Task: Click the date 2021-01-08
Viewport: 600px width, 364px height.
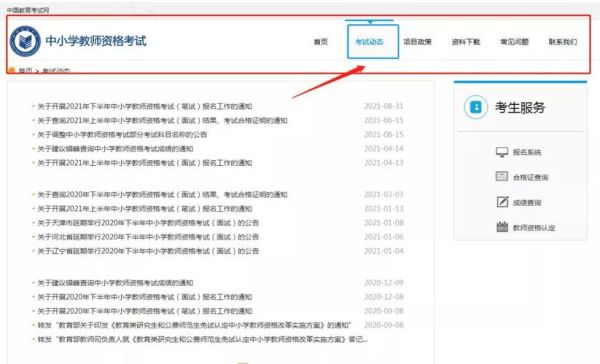Action: point(384,223)
